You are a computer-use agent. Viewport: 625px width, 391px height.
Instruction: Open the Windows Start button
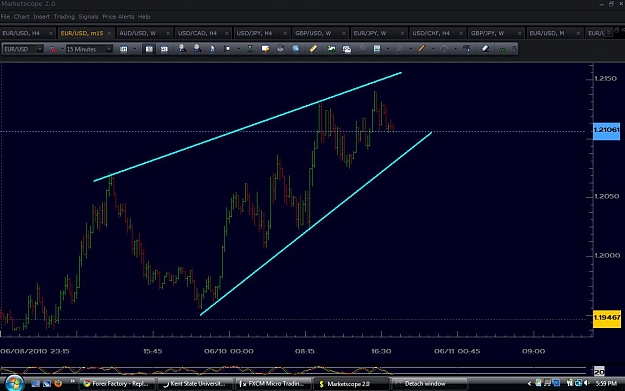click(x=14, y=383)
